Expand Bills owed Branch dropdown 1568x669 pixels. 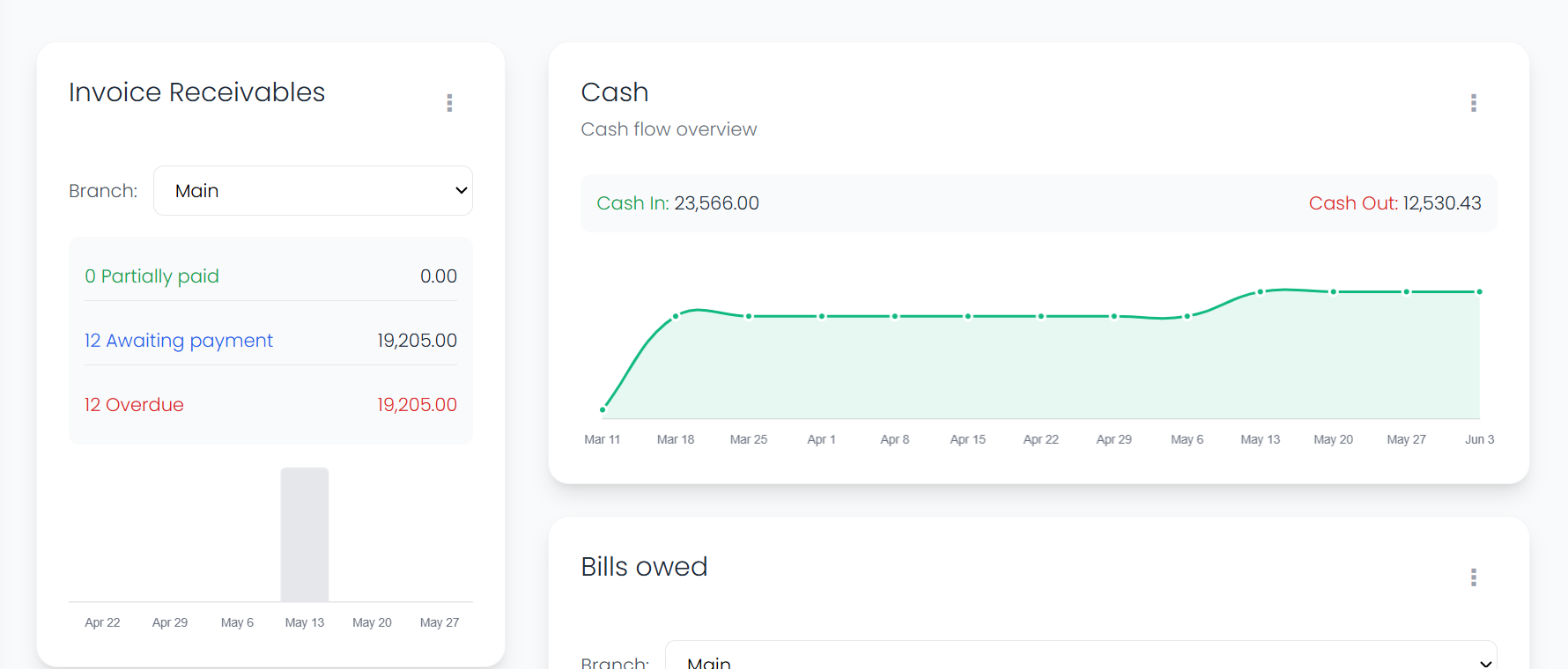coord(1081,655)
